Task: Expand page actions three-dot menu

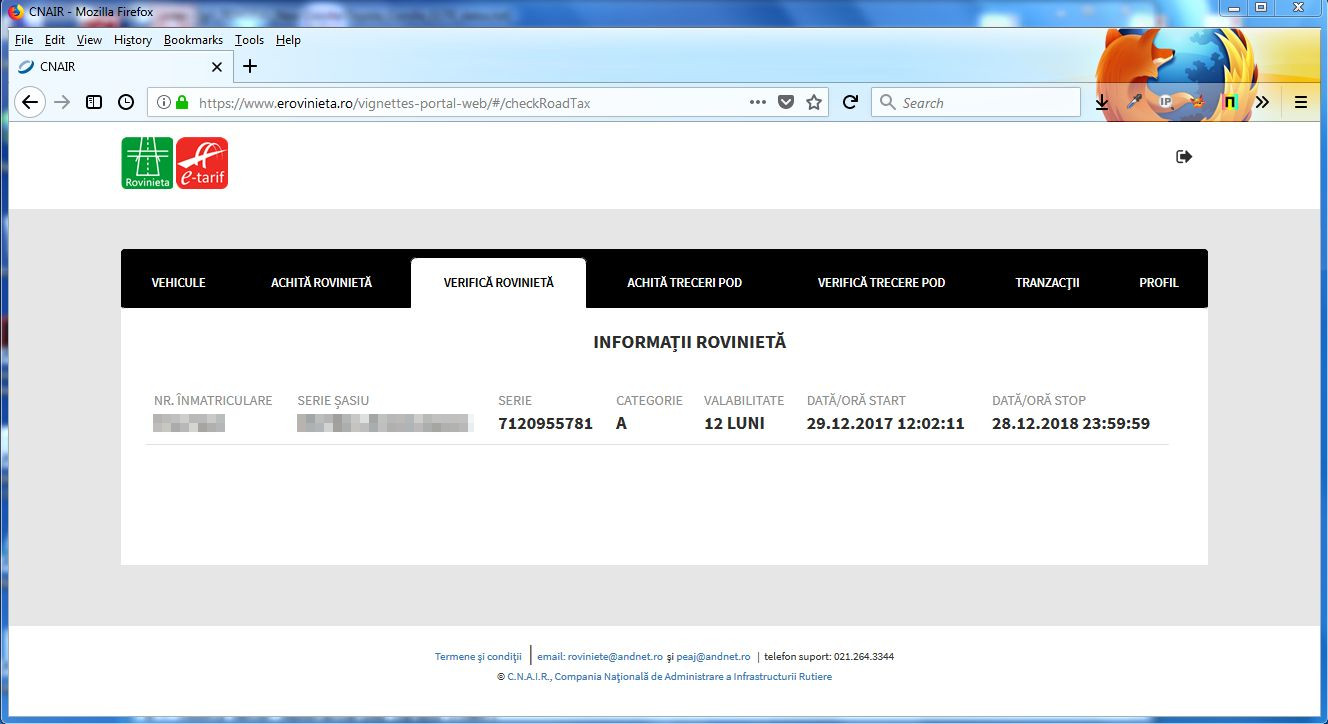Action: pyautogui.click(x=758, y=102)
